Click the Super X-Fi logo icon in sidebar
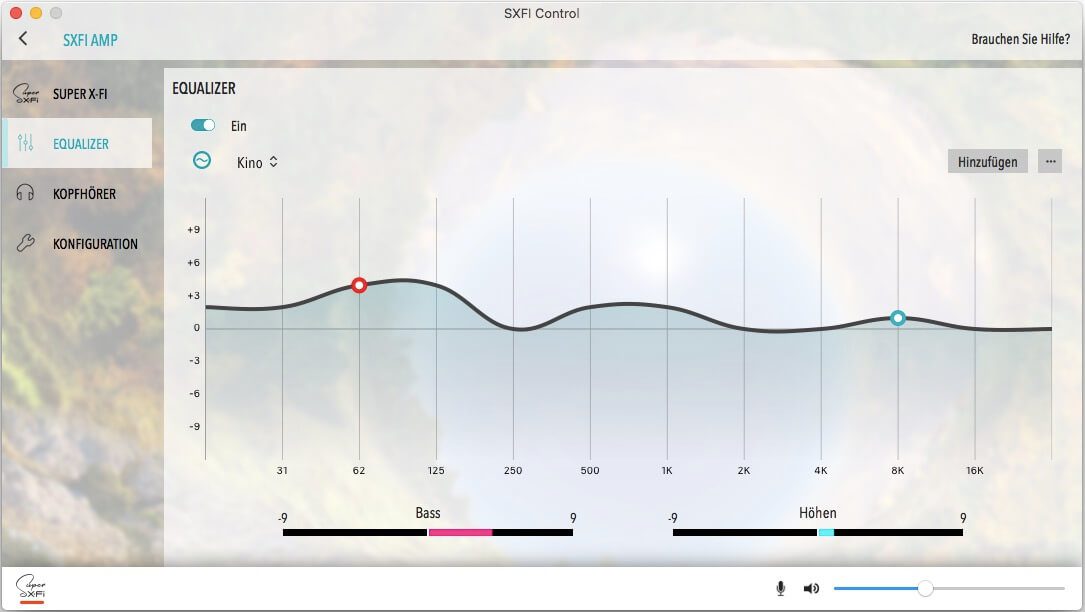 tap(26, 94)
